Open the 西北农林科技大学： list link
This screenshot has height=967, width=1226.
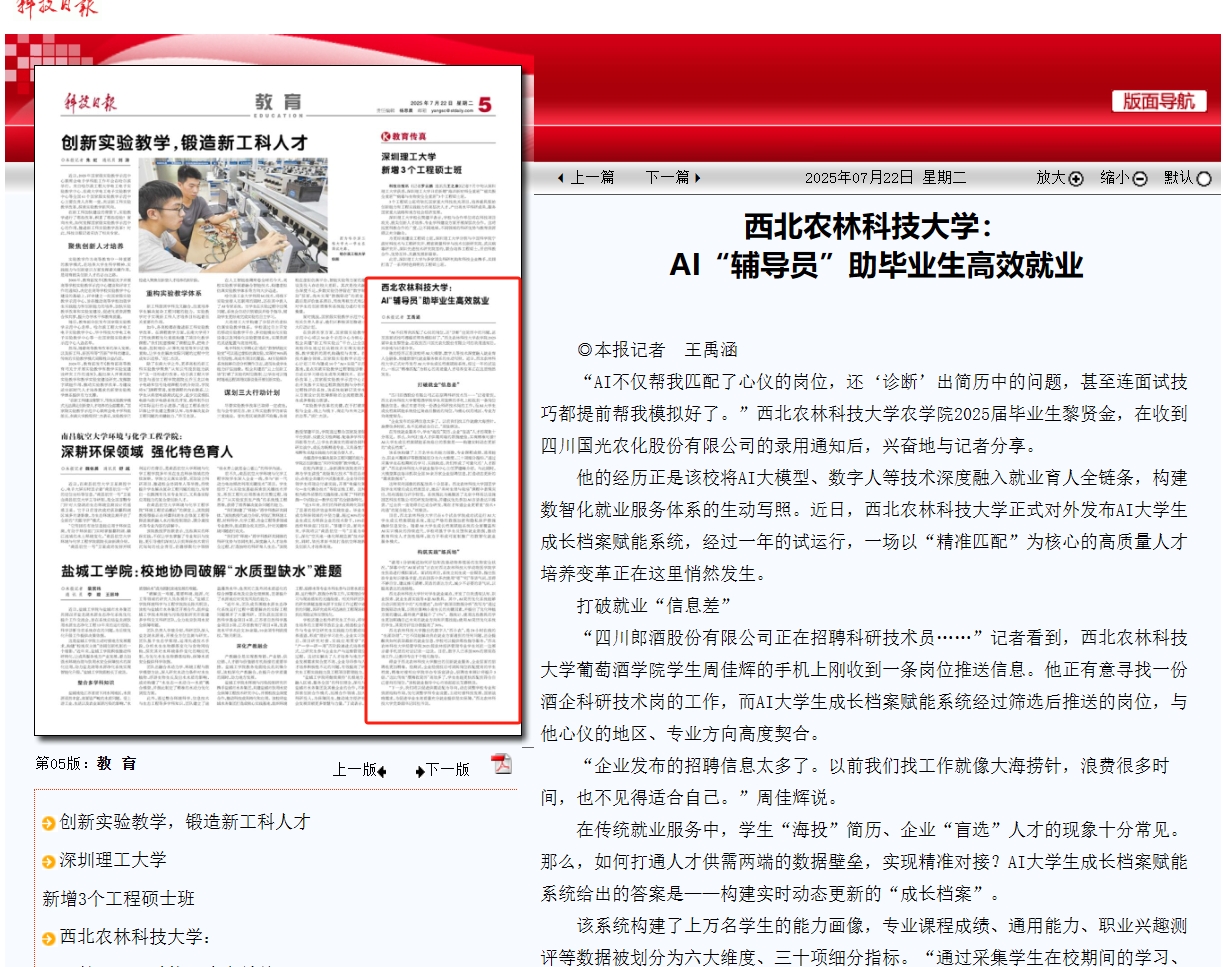(135, 937)
